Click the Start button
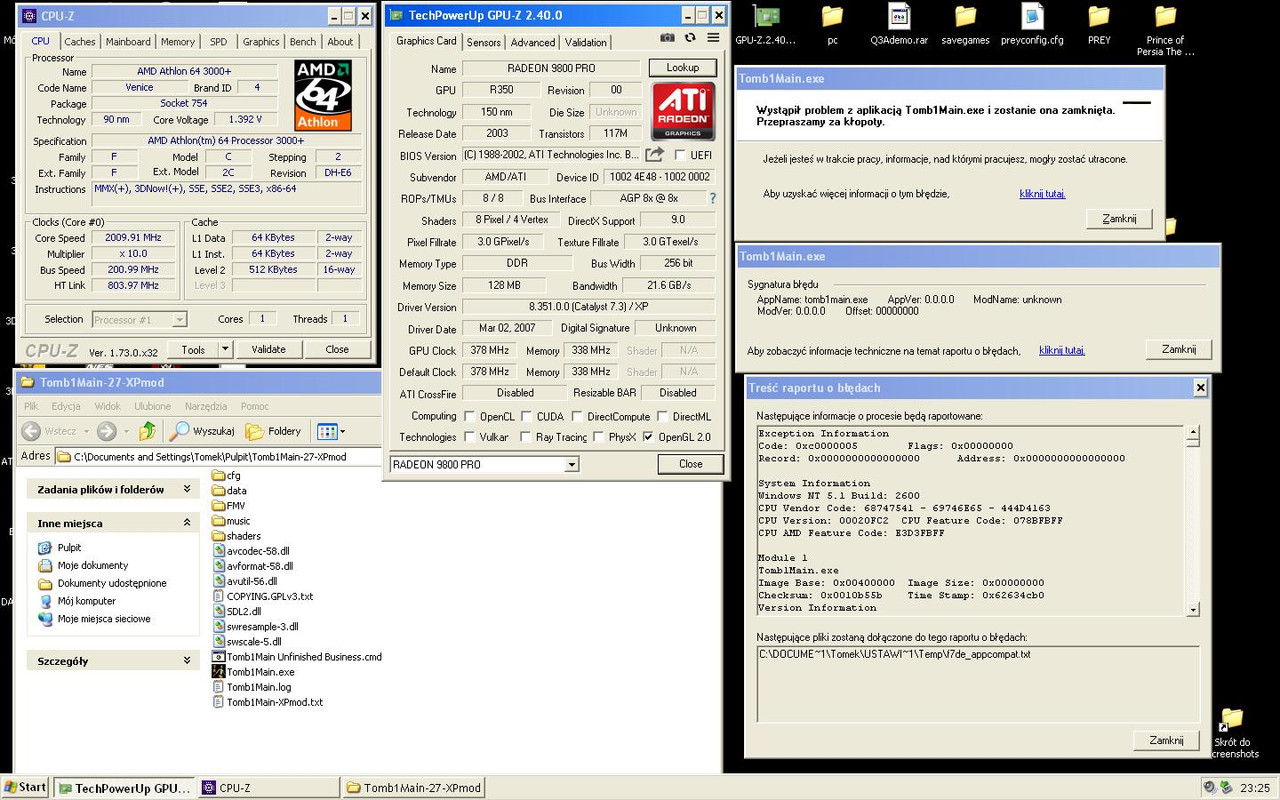The image size is (1280, 800). click(x=24, y=787)
